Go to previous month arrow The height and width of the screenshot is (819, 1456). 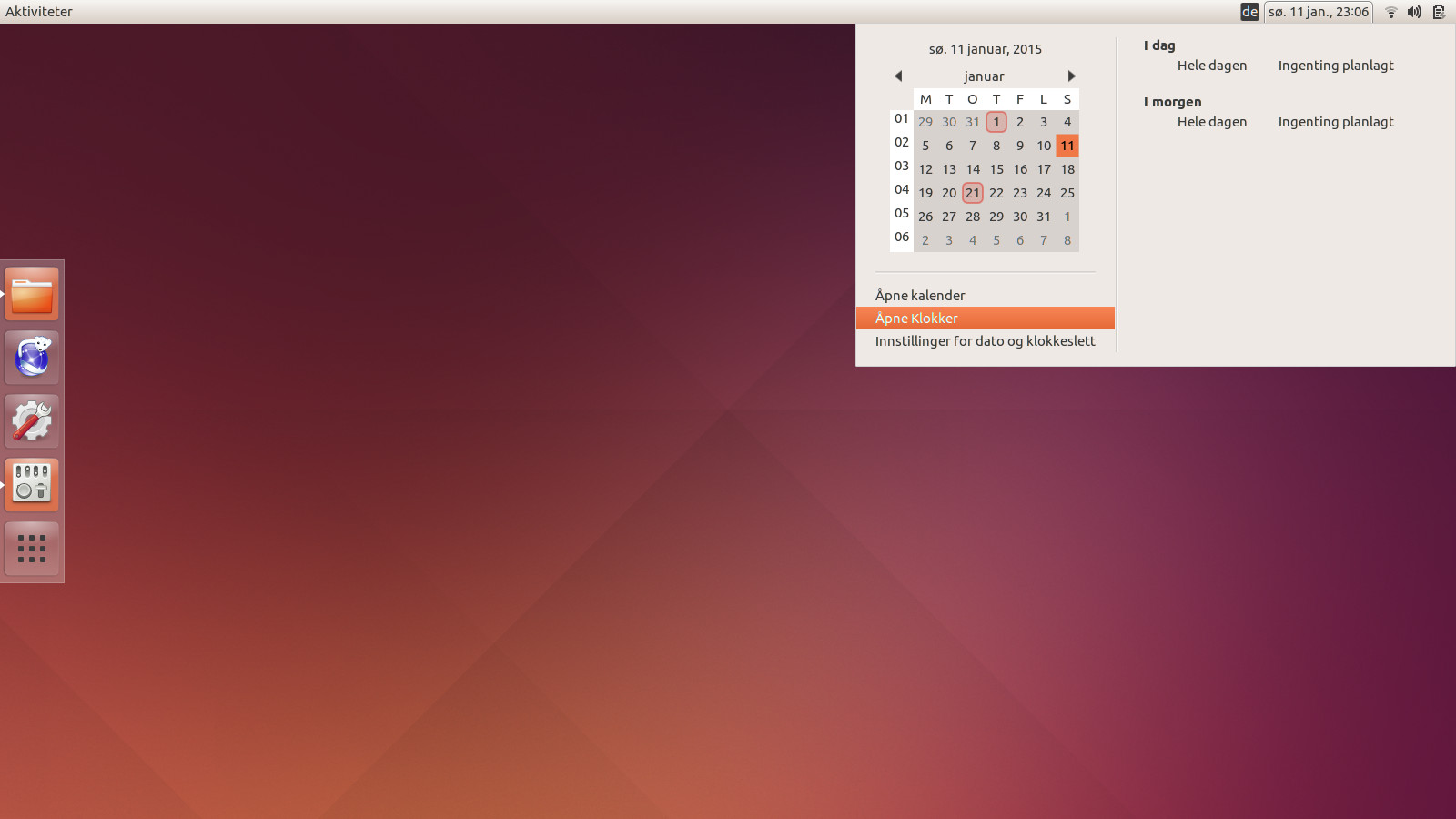coord(898,76)
